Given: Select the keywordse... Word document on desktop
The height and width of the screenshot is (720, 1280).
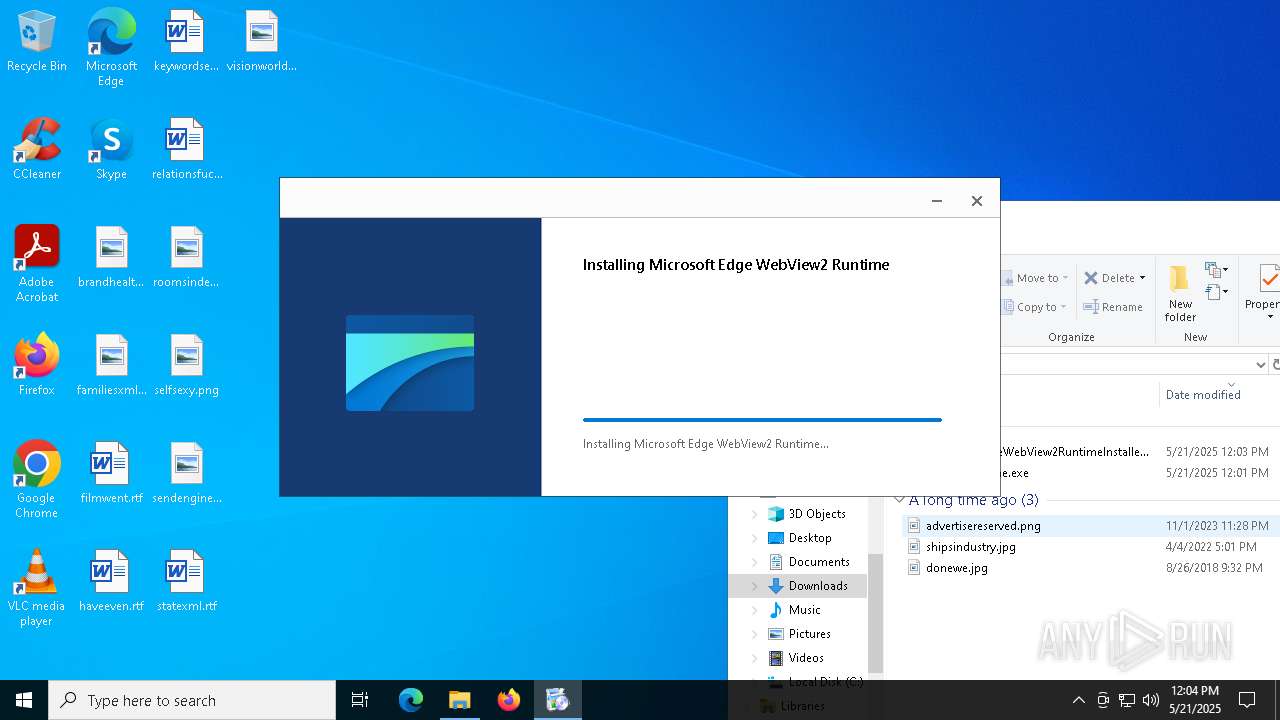Looking at the screenshot, I should point(185,41).
